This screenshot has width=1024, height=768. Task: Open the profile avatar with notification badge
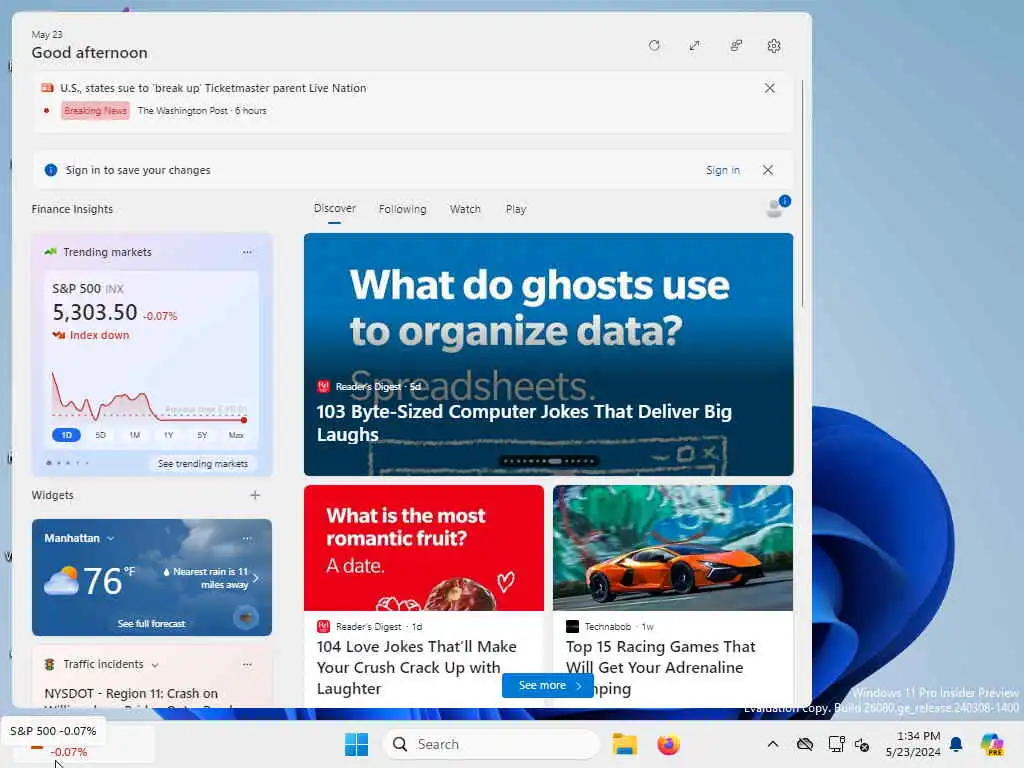point(776,208)
